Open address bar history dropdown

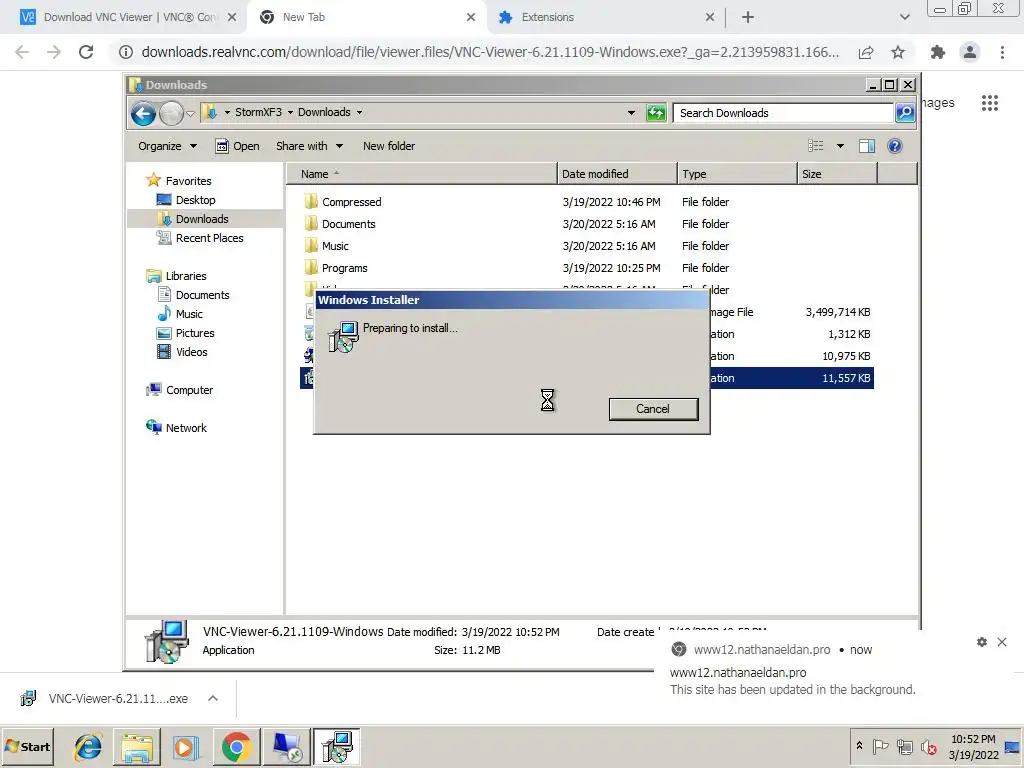631,112
